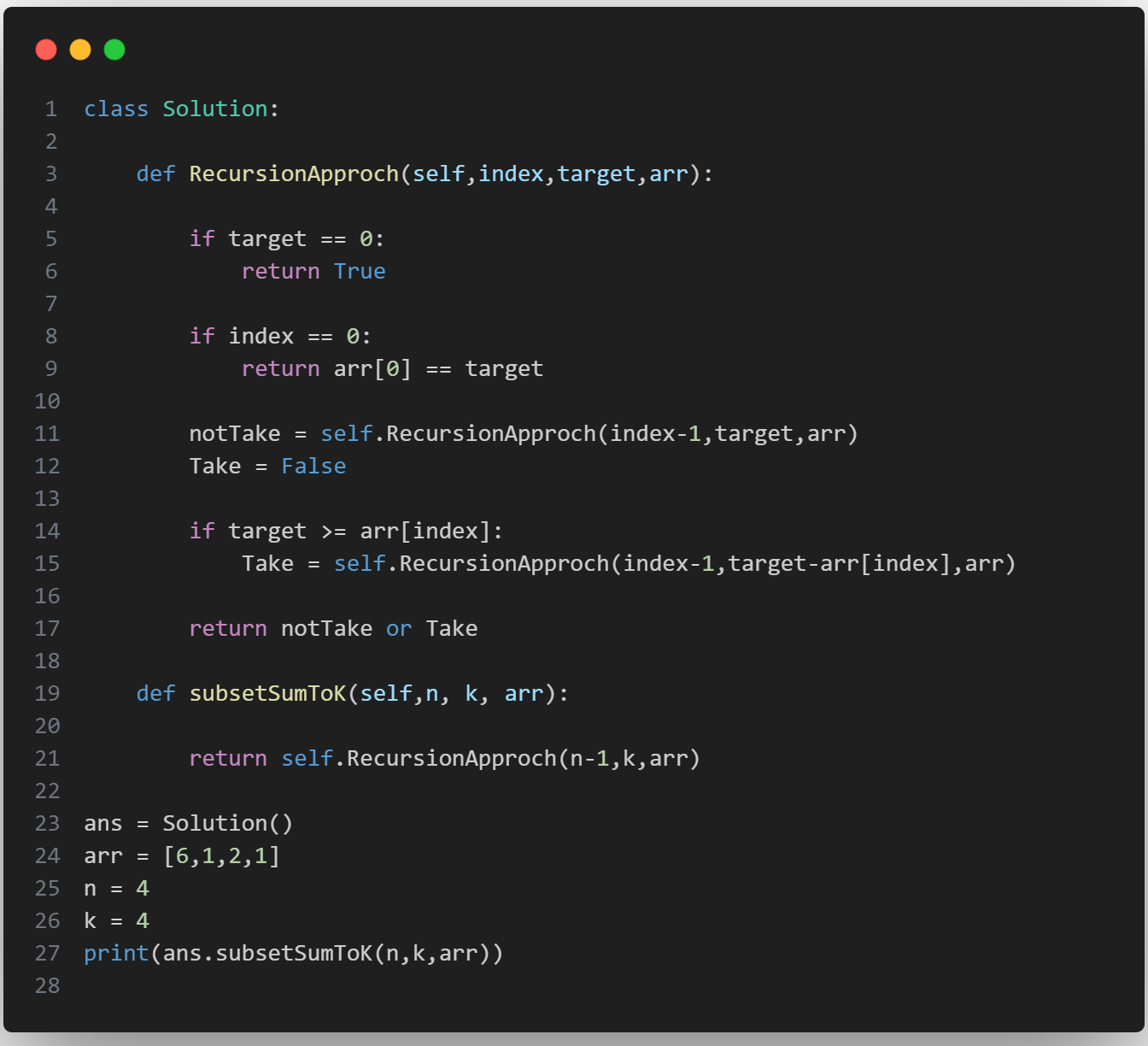Click the yellow minimize dot
1148x1046 pixels.
[80, 50]
